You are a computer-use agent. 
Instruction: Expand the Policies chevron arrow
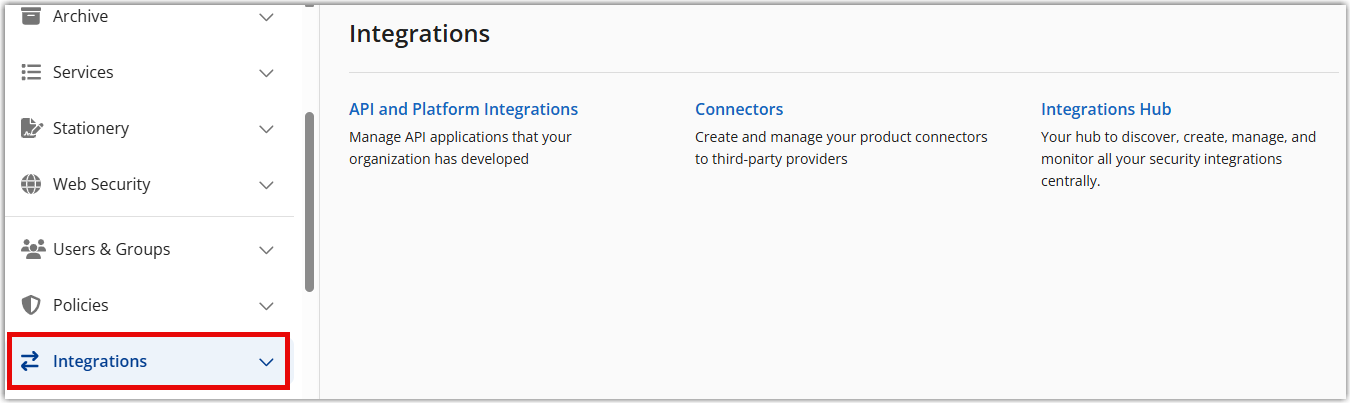(x=266, y=306)
